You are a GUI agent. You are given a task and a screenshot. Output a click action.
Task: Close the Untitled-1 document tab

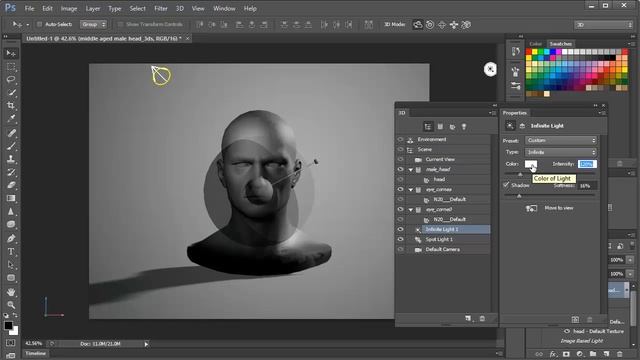click(187, 38)
